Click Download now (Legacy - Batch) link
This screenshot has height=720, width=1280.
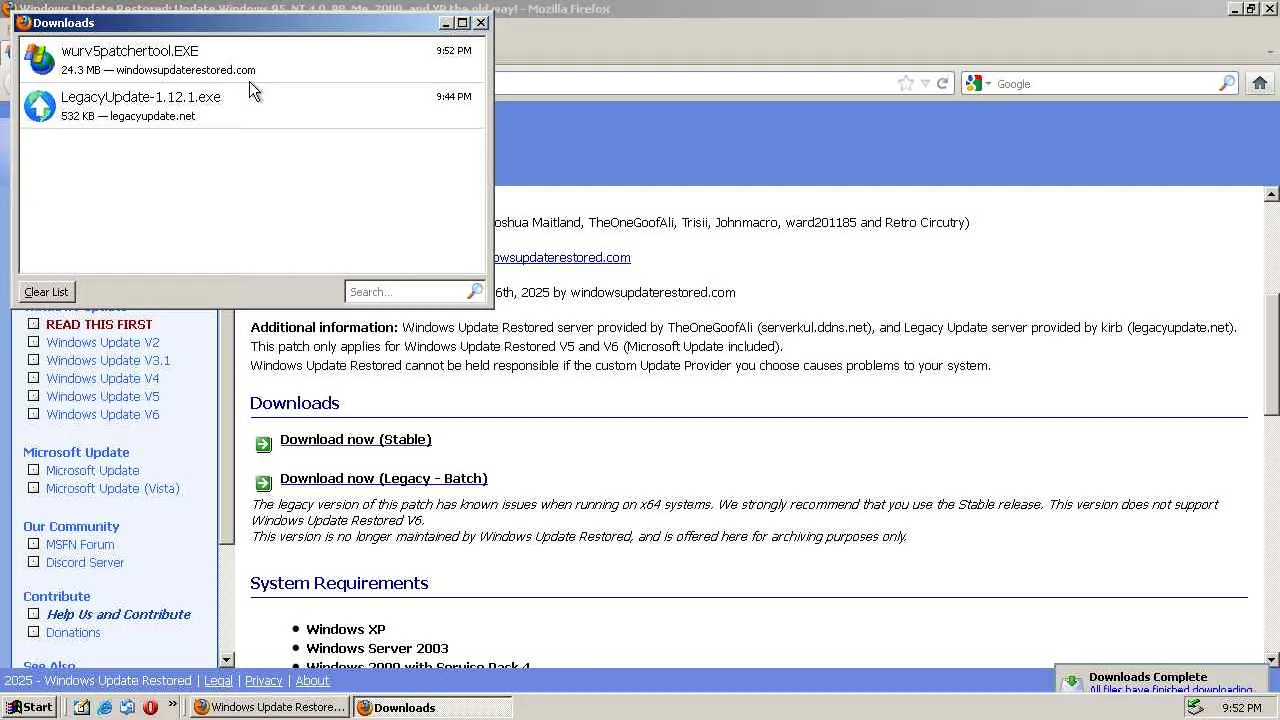coord(384,478)
